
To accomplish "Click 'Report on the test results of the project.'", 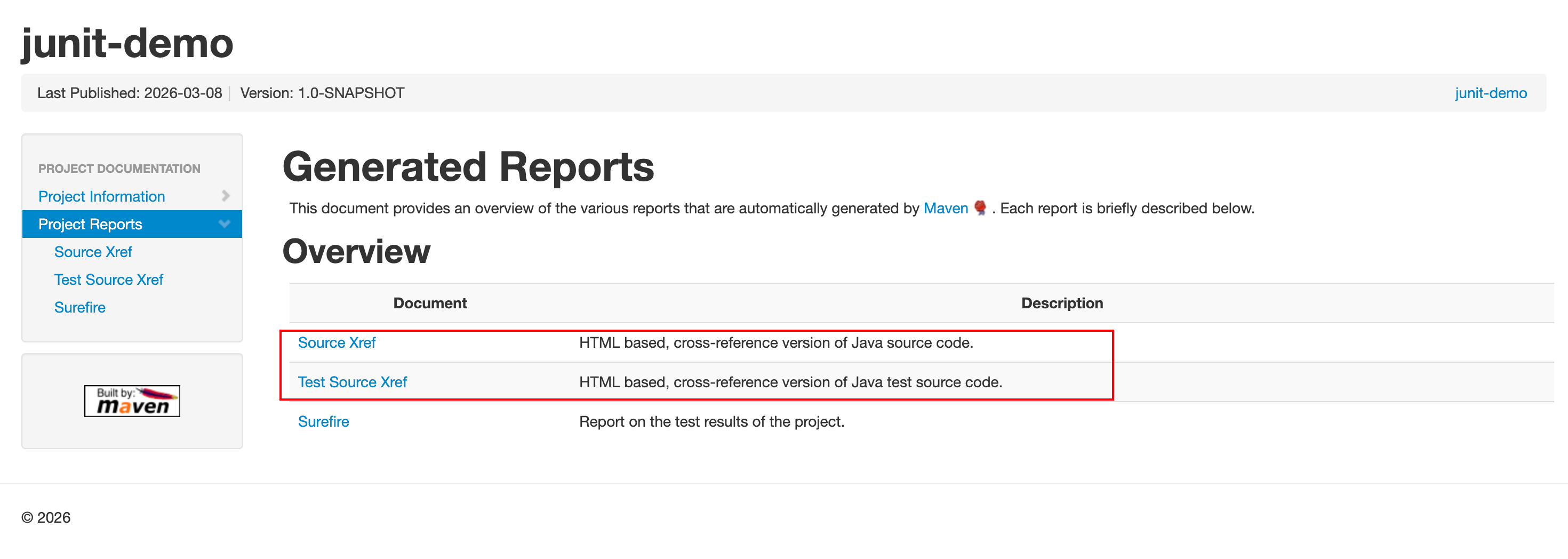I will pos(711,421).
